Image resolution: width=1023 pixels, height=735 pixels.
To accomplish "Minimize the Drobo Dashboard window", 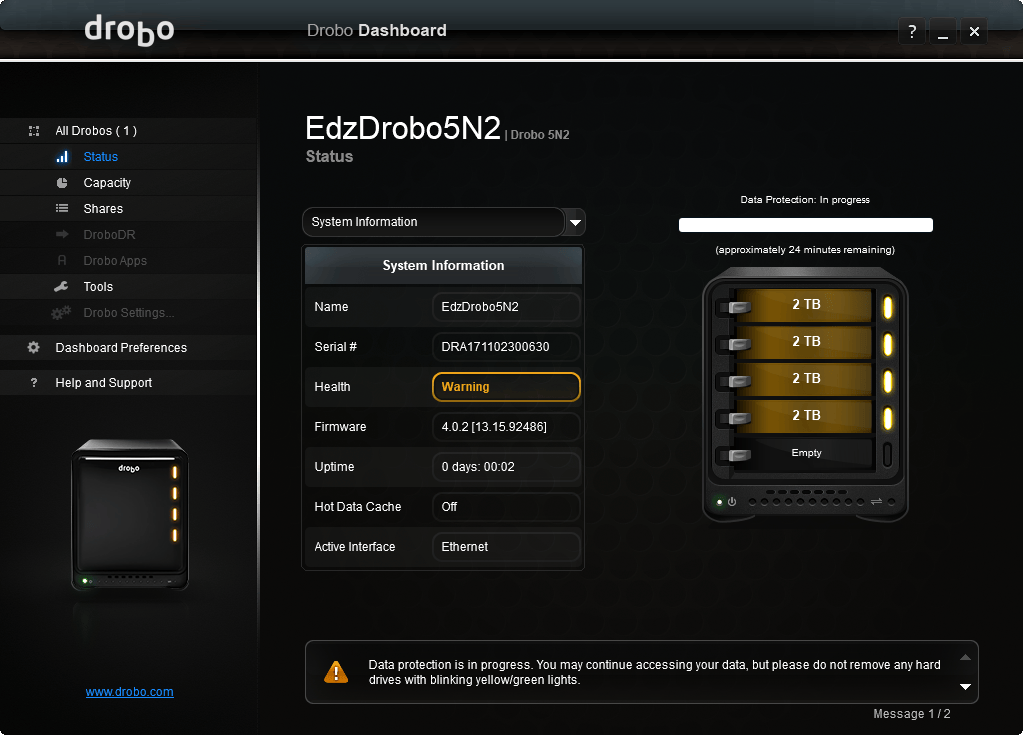I will pos(943,31).
